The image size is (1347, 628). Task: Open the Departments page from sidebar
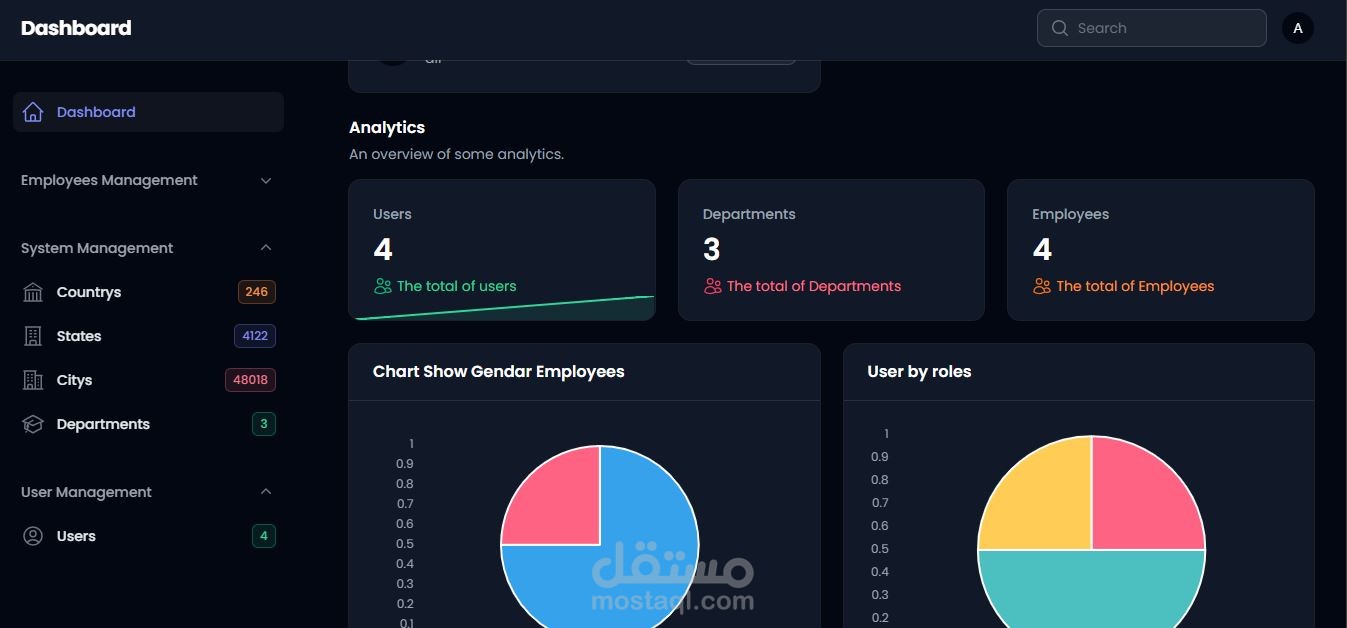coord(148,424)
